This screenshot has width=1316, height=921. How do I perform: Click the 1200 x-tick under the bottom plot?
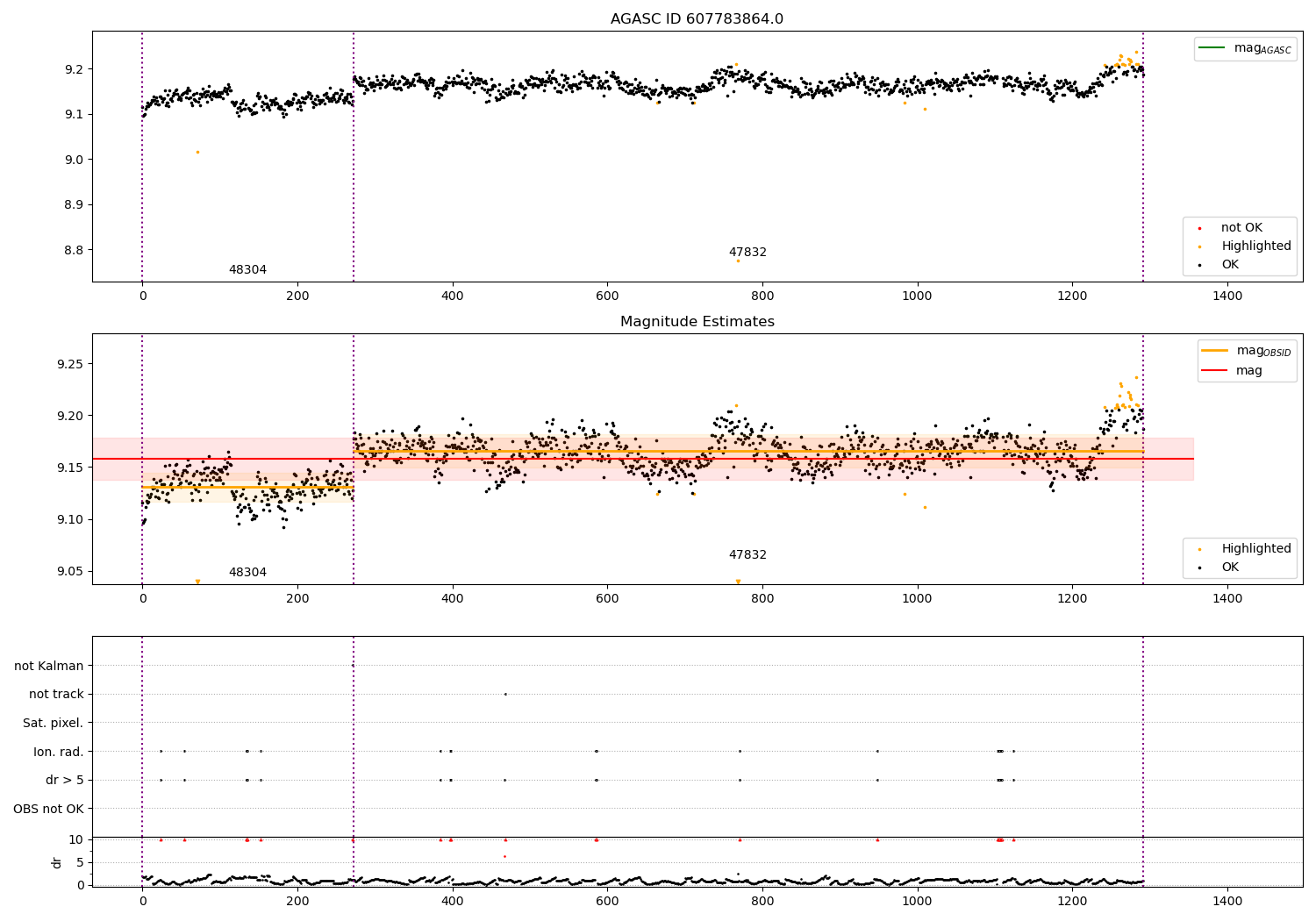[x=1072, y=902]
